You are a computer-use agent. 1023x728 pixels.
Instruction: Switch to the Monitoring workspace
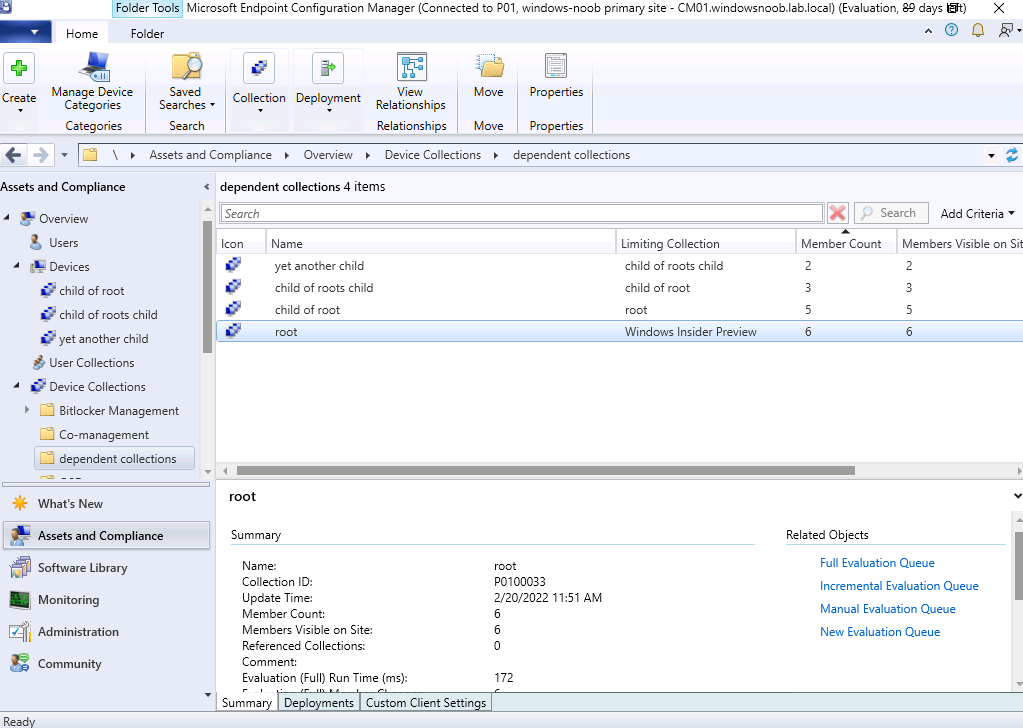(106, 599)
